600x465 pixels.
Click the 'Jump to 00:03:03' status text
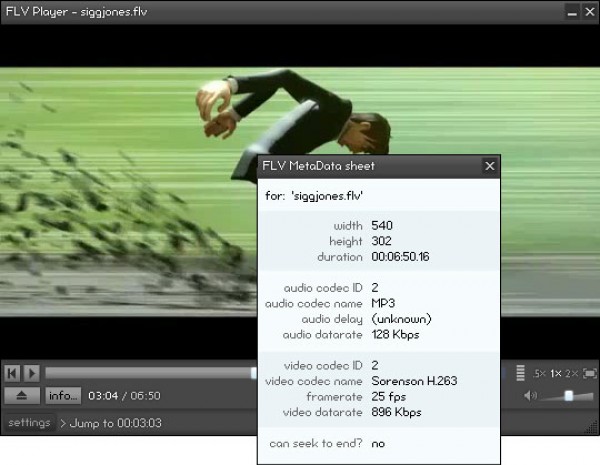pos(116,423)
